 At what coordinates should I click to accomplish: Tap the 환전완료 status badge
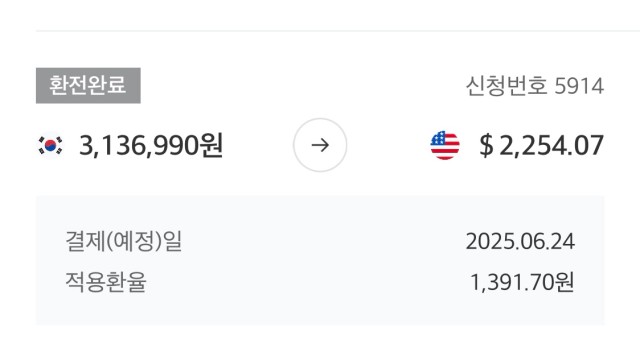(88, 86)
